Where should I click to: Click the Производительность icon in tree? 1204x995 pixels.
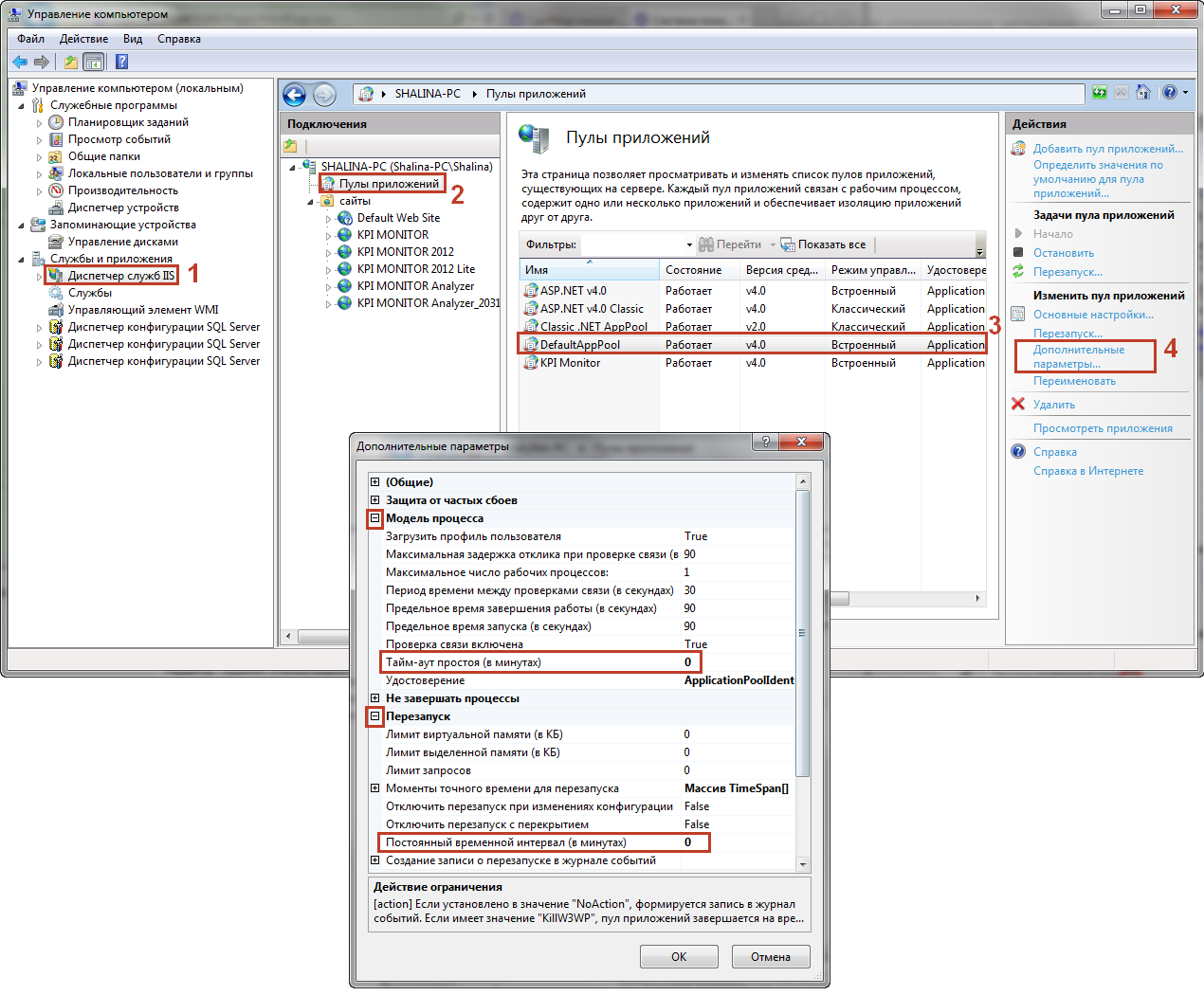[x=56, y=190]
